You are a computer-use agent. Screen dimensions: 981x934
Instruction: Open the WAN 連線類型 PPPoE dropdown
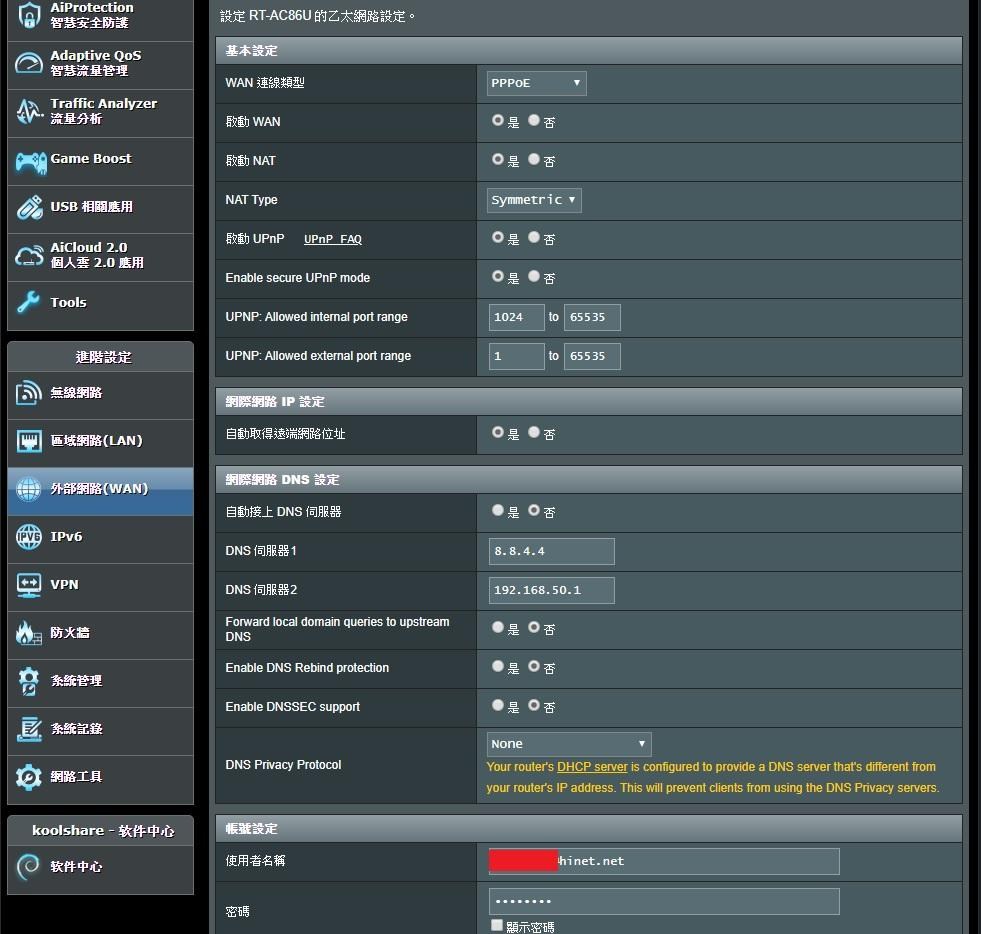coord(536,84)
